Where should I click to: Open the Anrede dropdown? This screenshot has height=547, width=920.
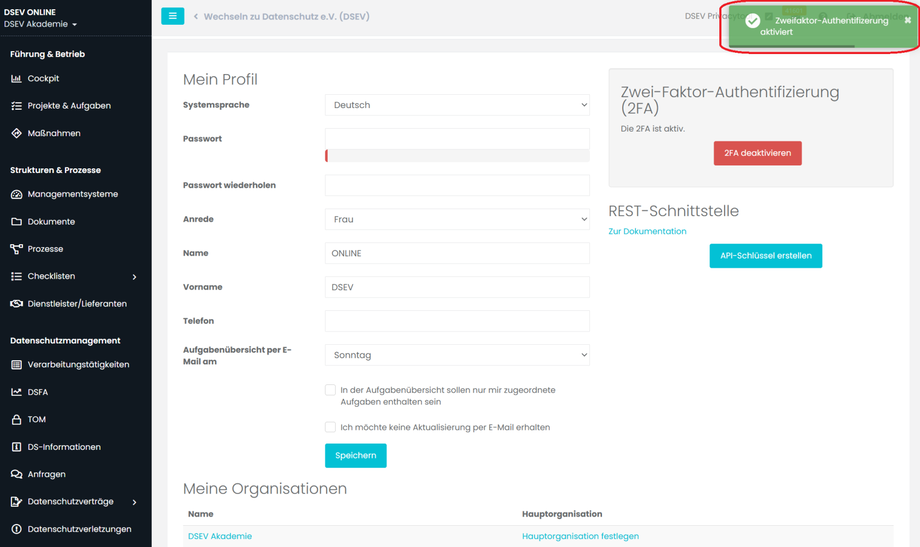coord(457,219)
